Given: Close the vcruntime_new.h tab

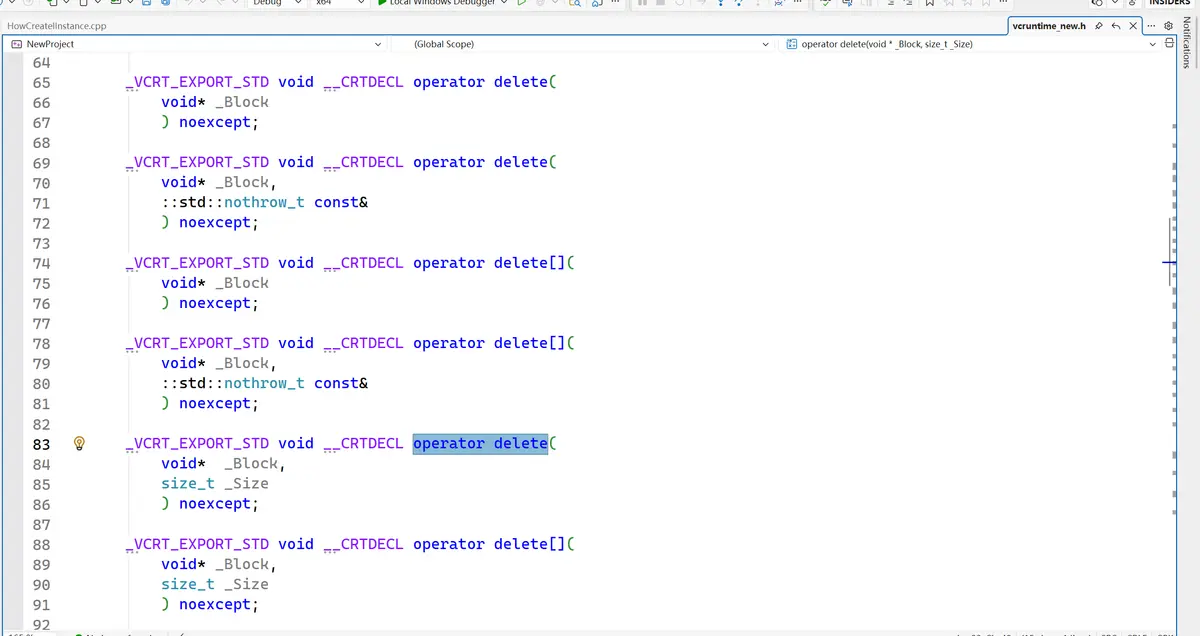Looking at the screenshot, I should 1133,25.
